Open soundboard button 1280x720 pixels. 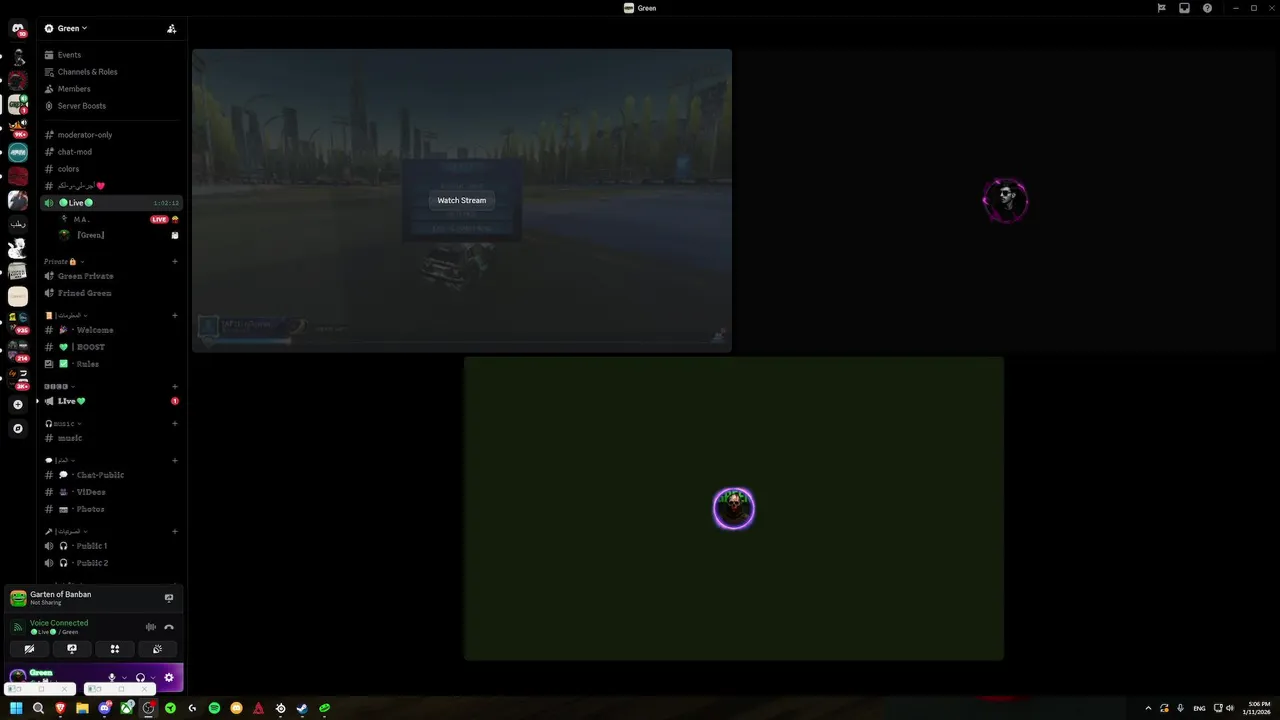click(x=158, y=649)
